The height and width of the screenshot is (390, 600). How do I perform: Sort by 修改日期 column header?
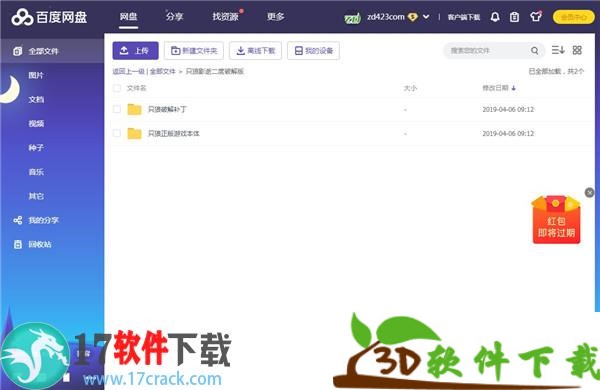499,88
